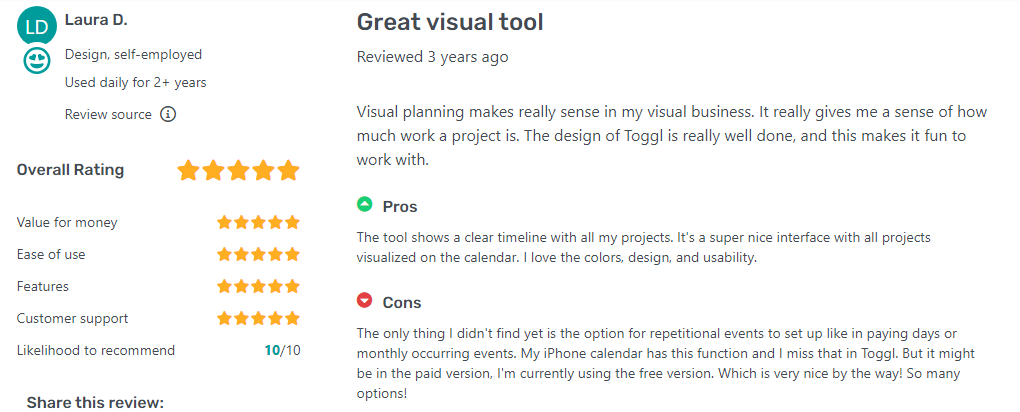Screen dimensions: 1020x412
Task: Click the Ease of use stars
Action: click(258, 255)
